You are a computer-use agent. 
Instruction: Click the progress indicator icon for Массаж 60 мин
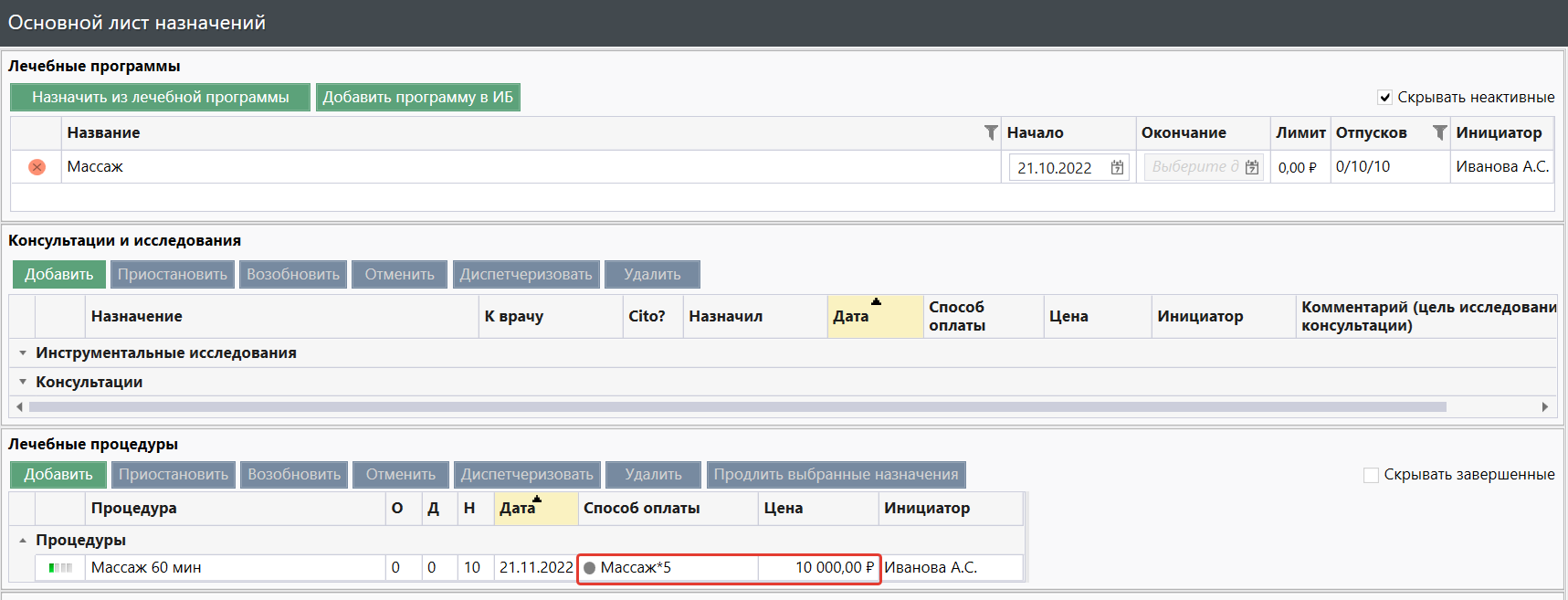60,568
